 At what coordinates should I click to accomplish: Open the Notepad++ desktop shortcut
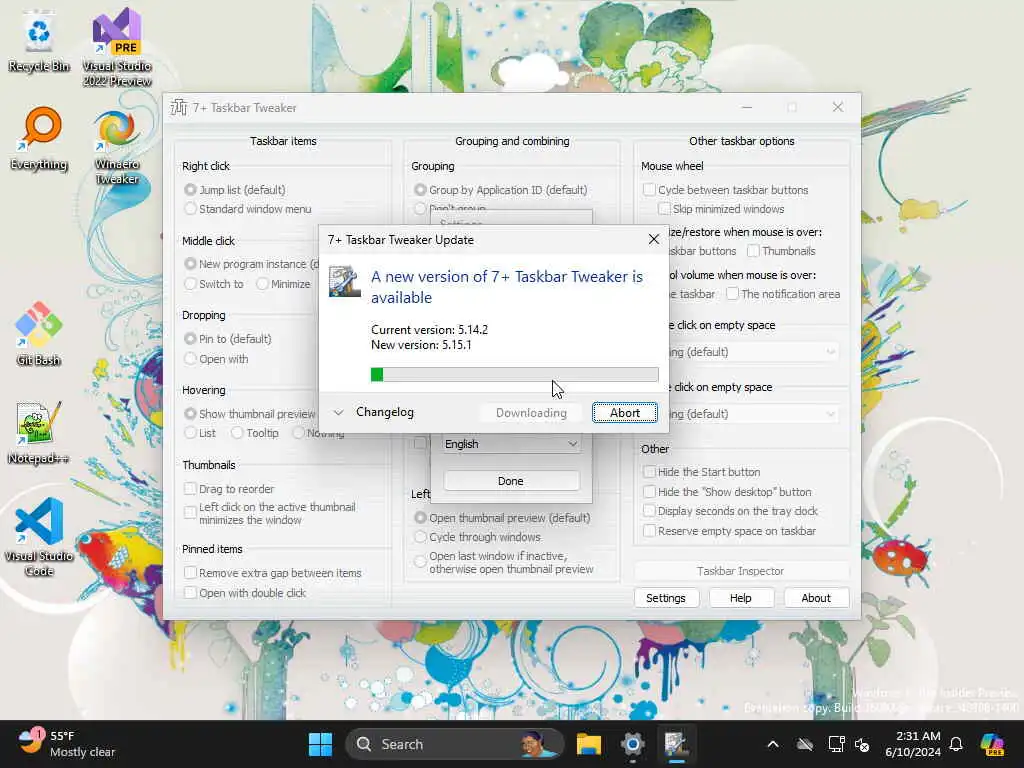click(x=39, y=432)
